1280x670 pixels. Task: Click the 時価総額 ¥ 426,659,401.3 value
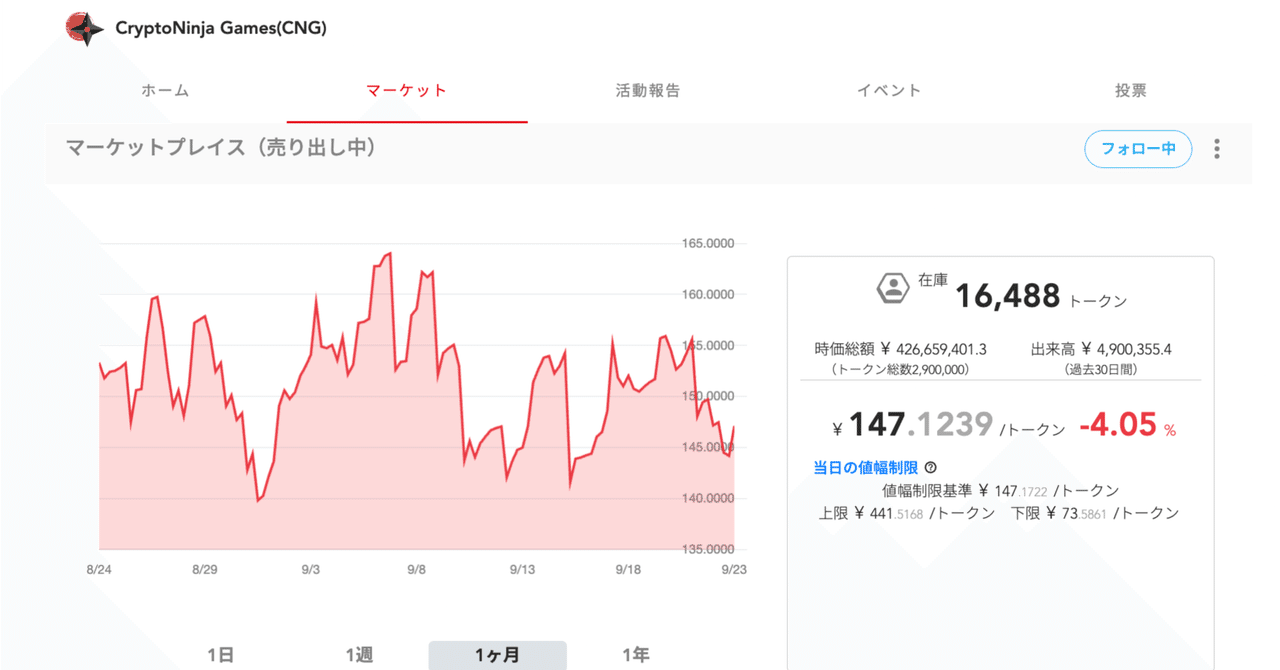coord(901,349)
